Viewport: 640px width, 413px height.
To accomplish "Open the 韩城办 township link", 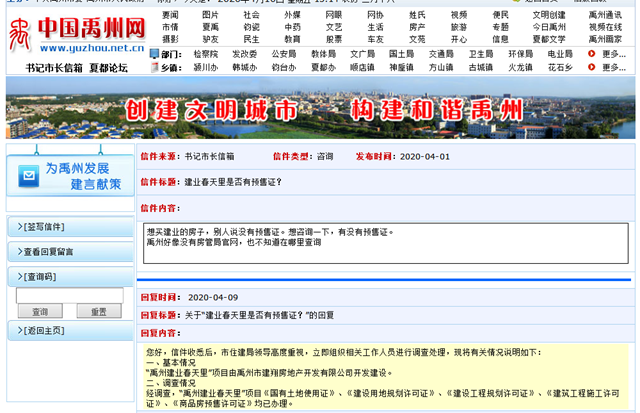I will click(x=244, y=67).
